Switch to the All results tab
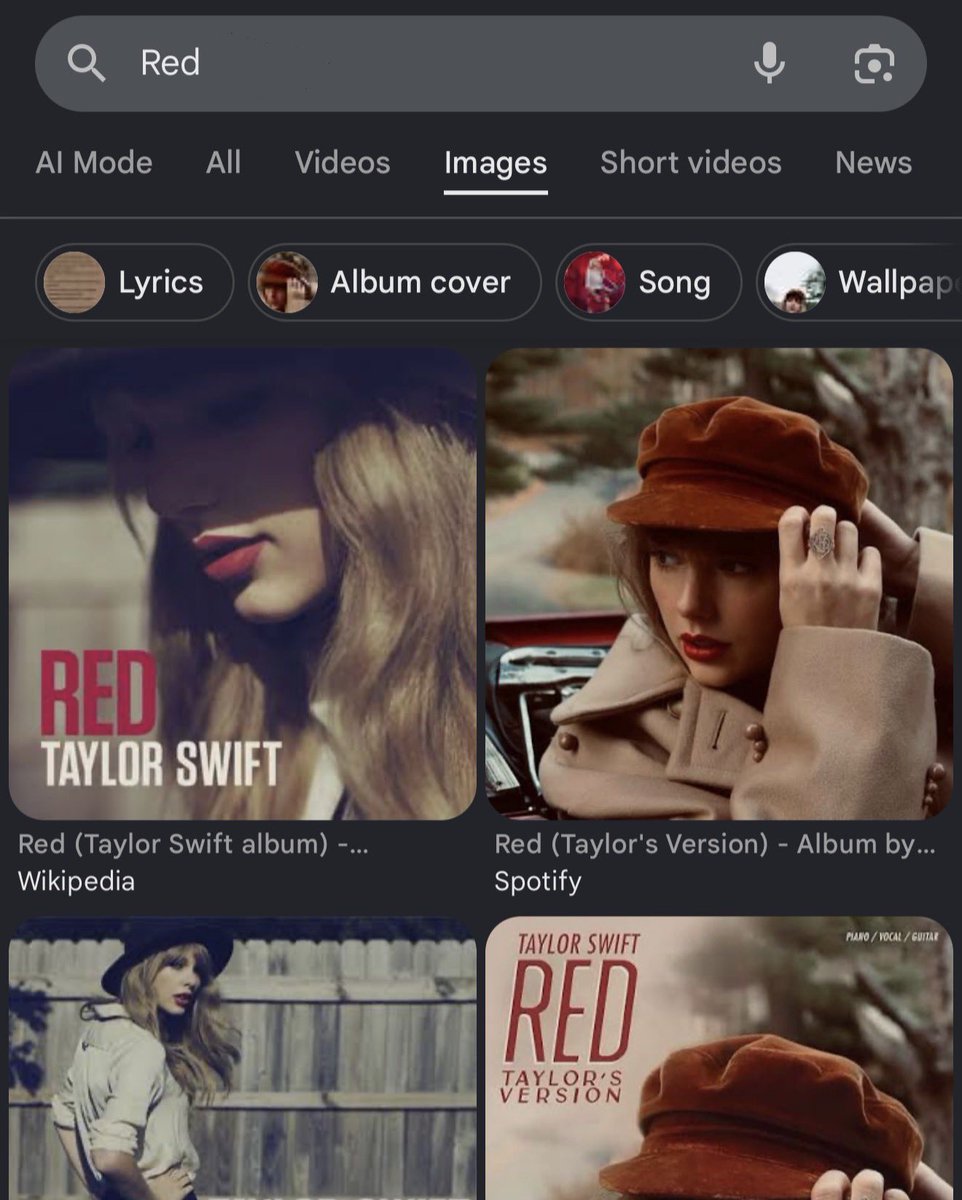 (x=223, y=163)
